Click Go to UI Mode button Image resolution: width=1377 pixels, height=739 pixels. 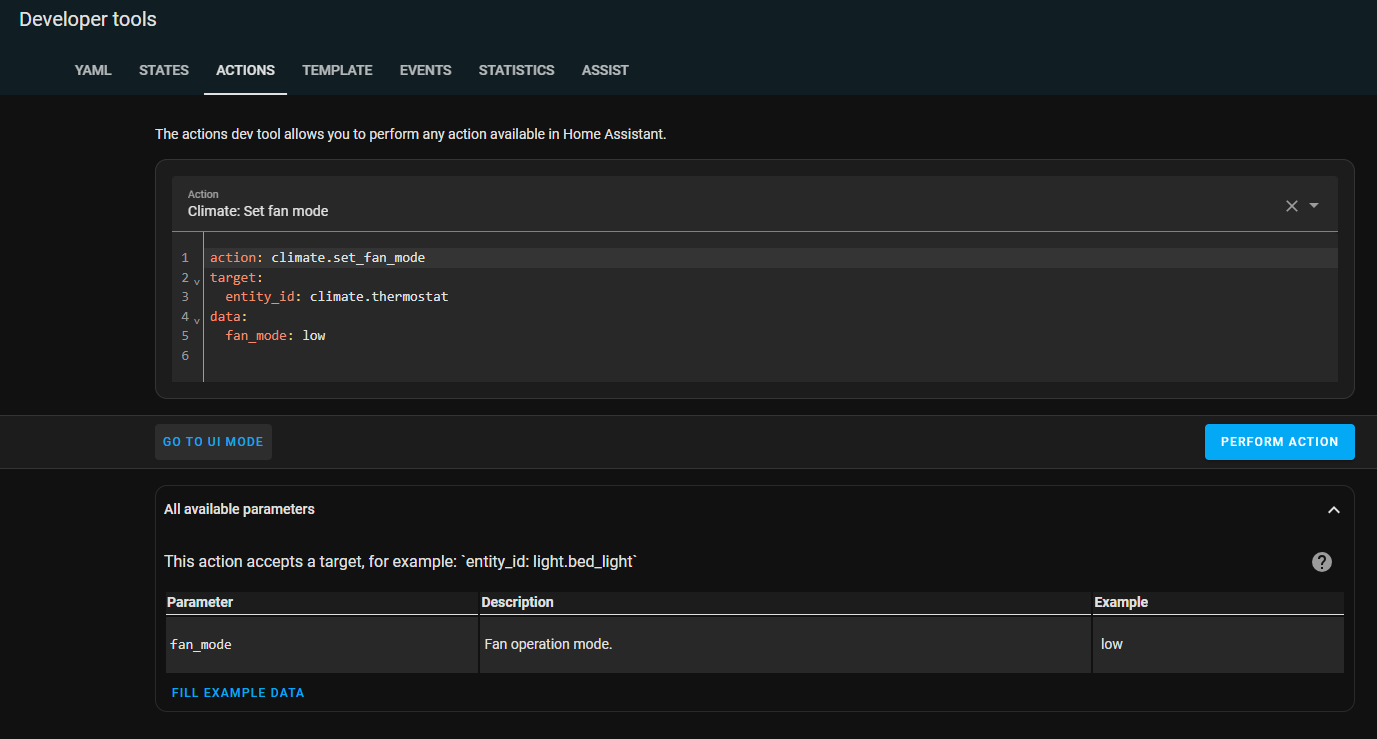pyautogui.click(x=213, y=442)
